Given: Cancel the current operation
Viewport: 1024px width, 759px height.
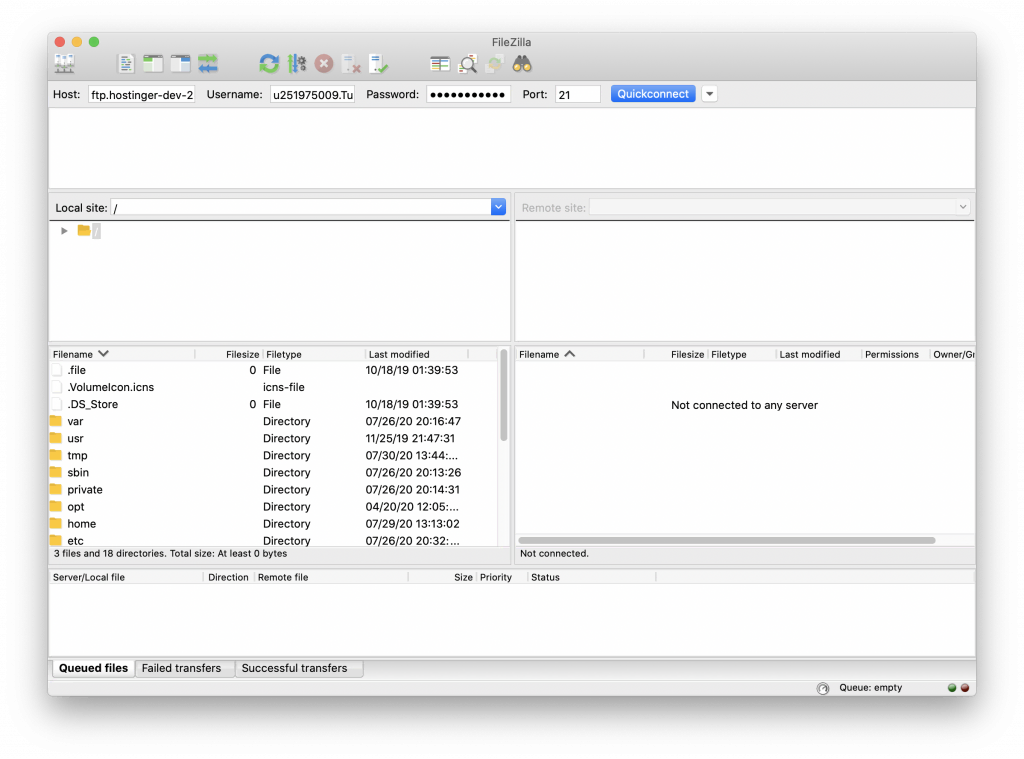Looking at the screenshot, I should [322, 62].
